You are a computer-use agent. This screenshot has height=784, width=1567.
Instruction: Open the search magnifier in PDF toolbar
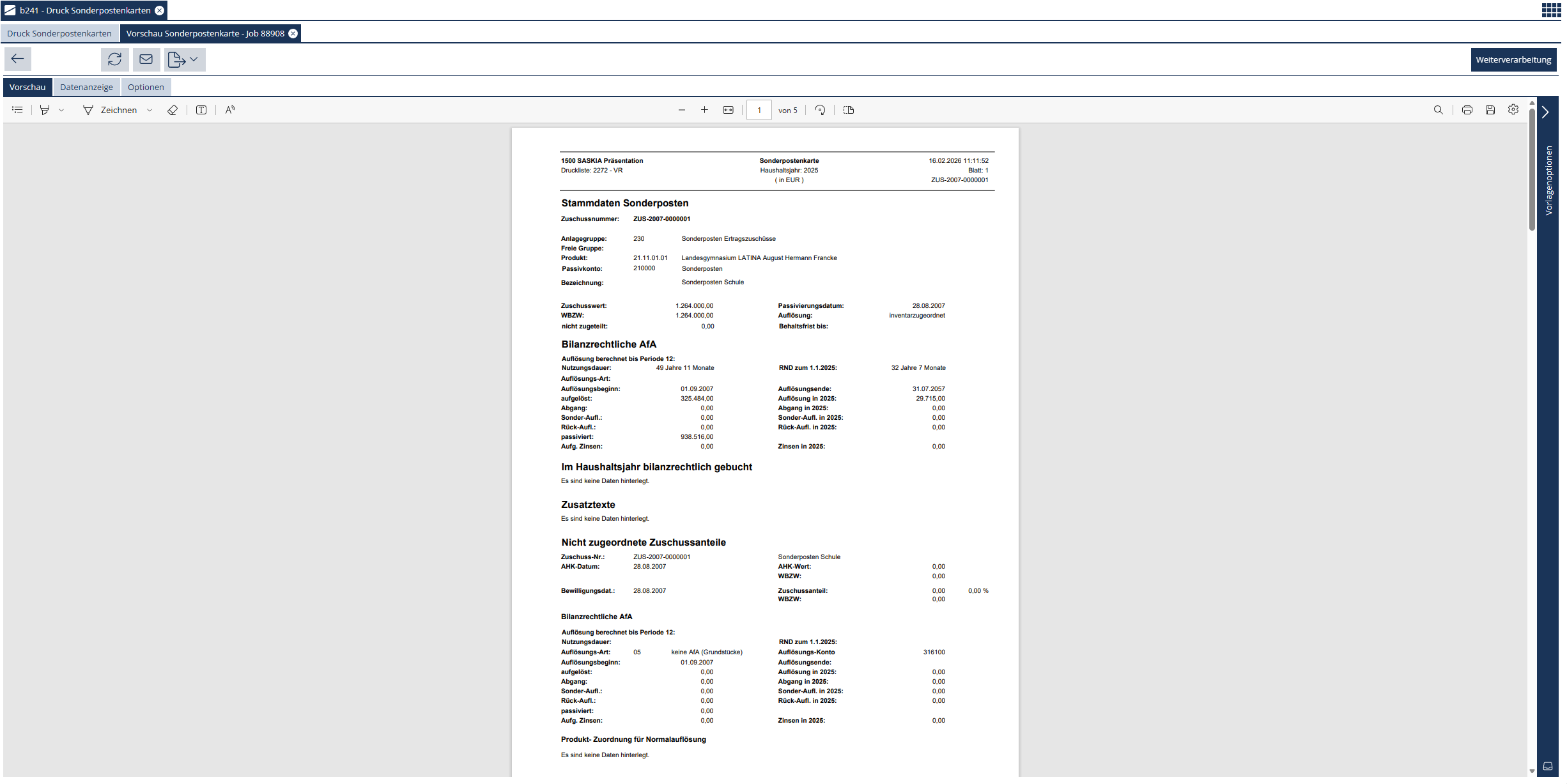click(1439, 110)
